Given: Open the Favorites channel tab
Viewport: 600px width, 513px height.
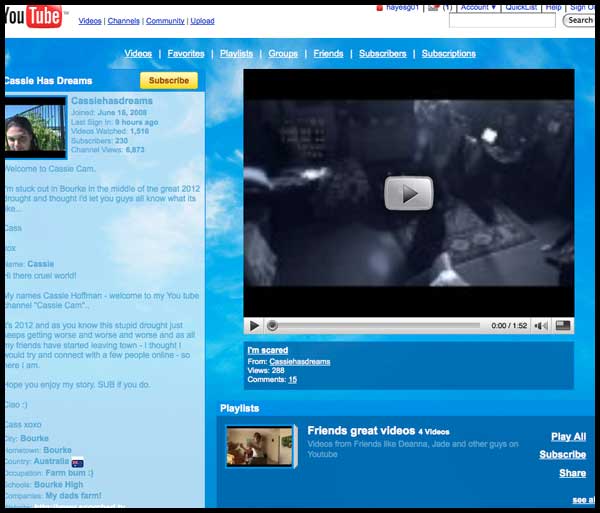Looking at the screenshot, I should click(186, 53).
